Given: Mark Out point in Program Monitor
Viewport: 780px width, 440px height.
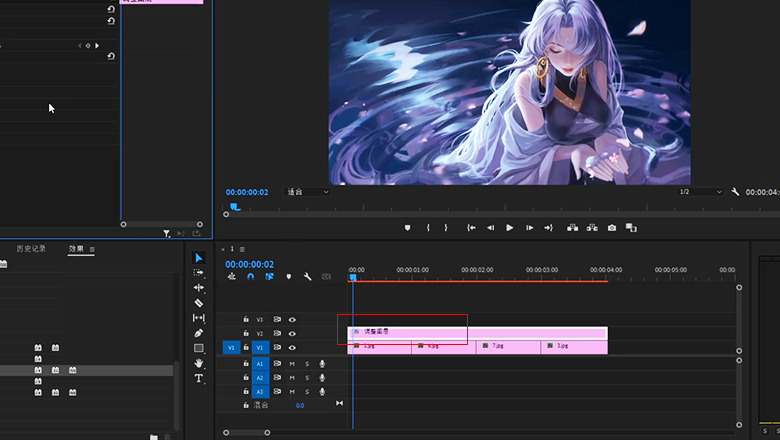Looking at the screenshot, I should (x=446, y=228).
